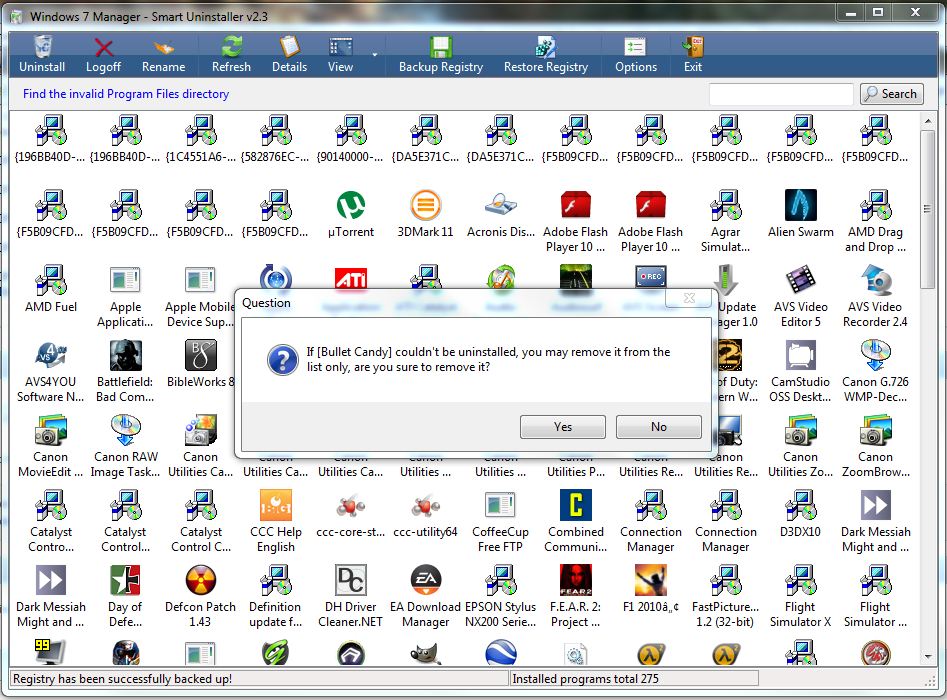Click Backup Registry in the toolbar
947x700 pixels.
(x=441, y=54)
